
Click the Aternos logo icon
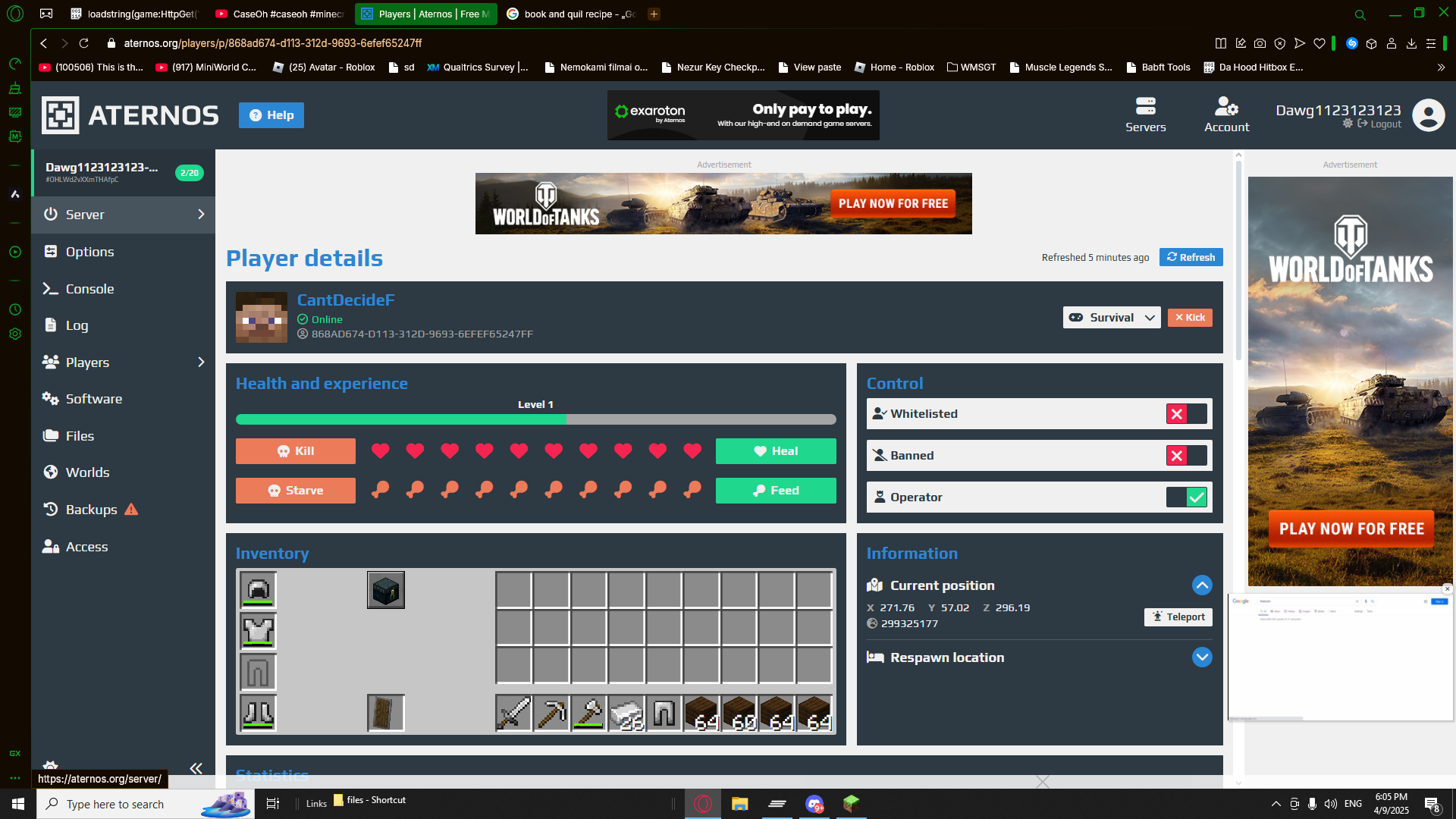tap(60, 115)
